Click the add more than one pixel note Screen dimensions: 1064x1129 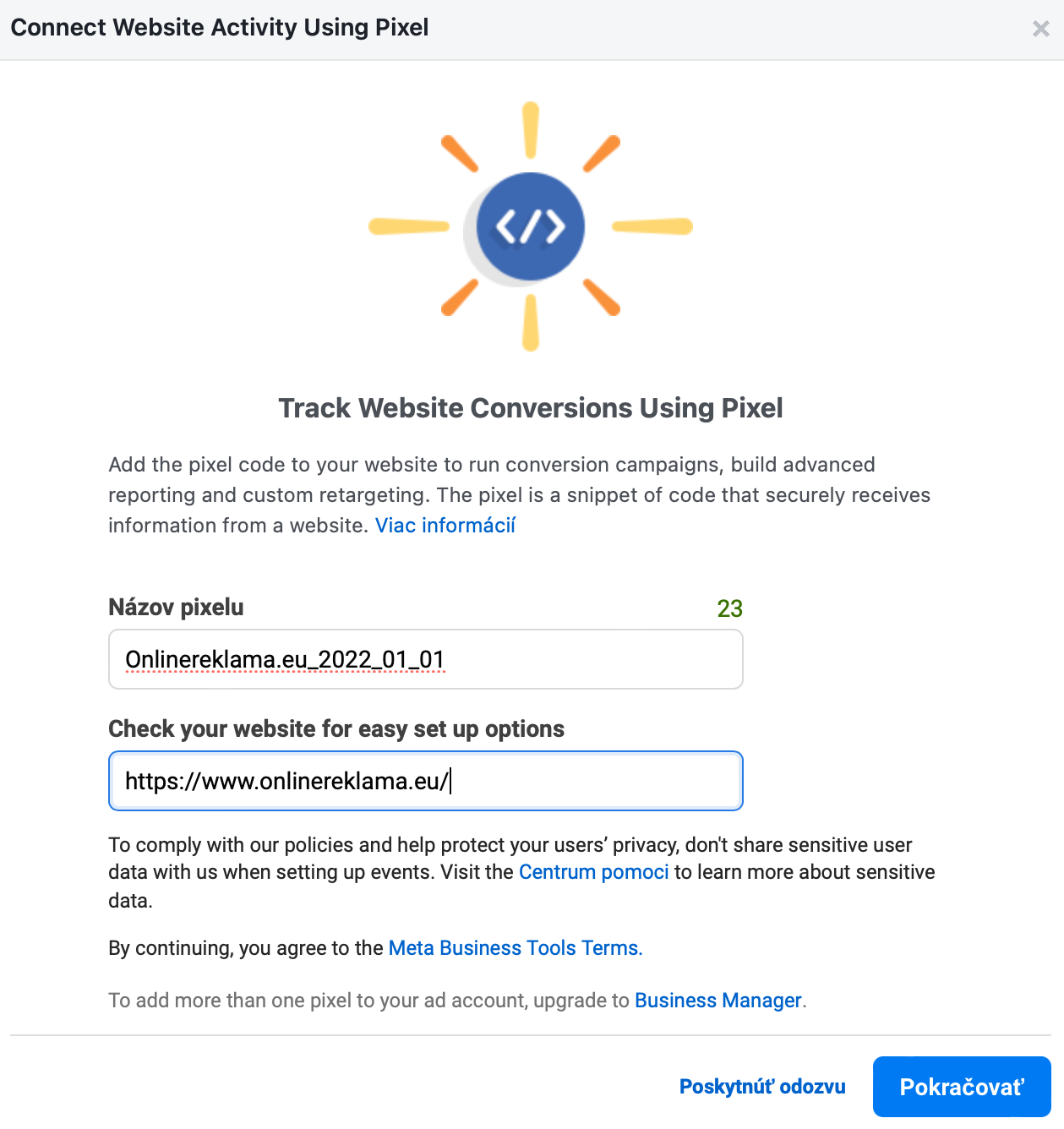pyautogui.click(x=368, y=1001)
